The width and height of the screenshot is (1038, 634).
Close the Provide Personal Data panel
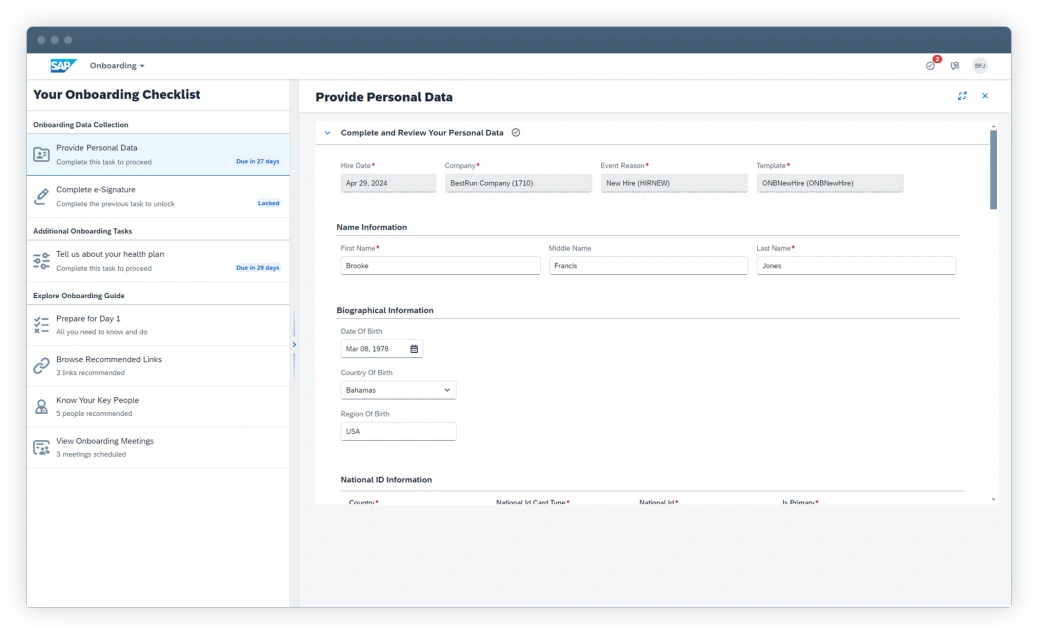click(x=985, y=96)
